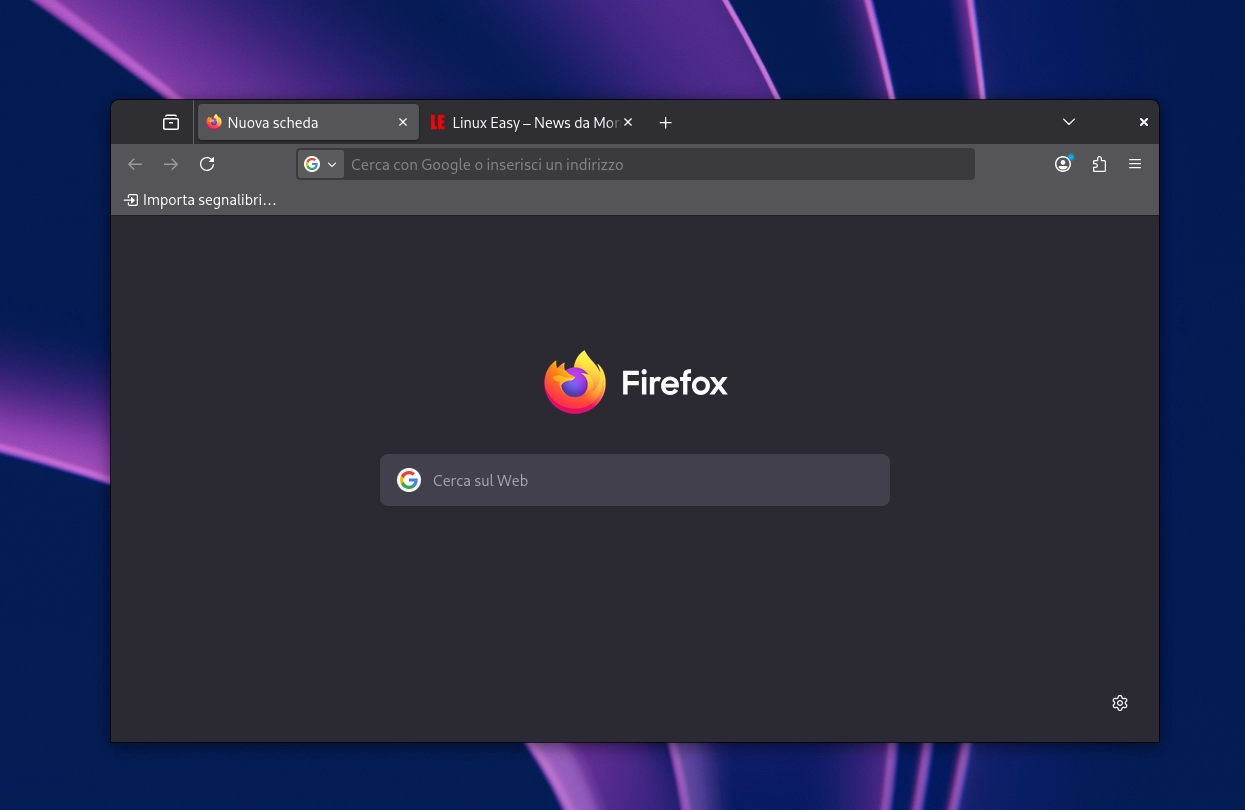Viewport: 1245px width, 810px height.
Task: Close the Nuova scheda tab
Action: [403, 122]
